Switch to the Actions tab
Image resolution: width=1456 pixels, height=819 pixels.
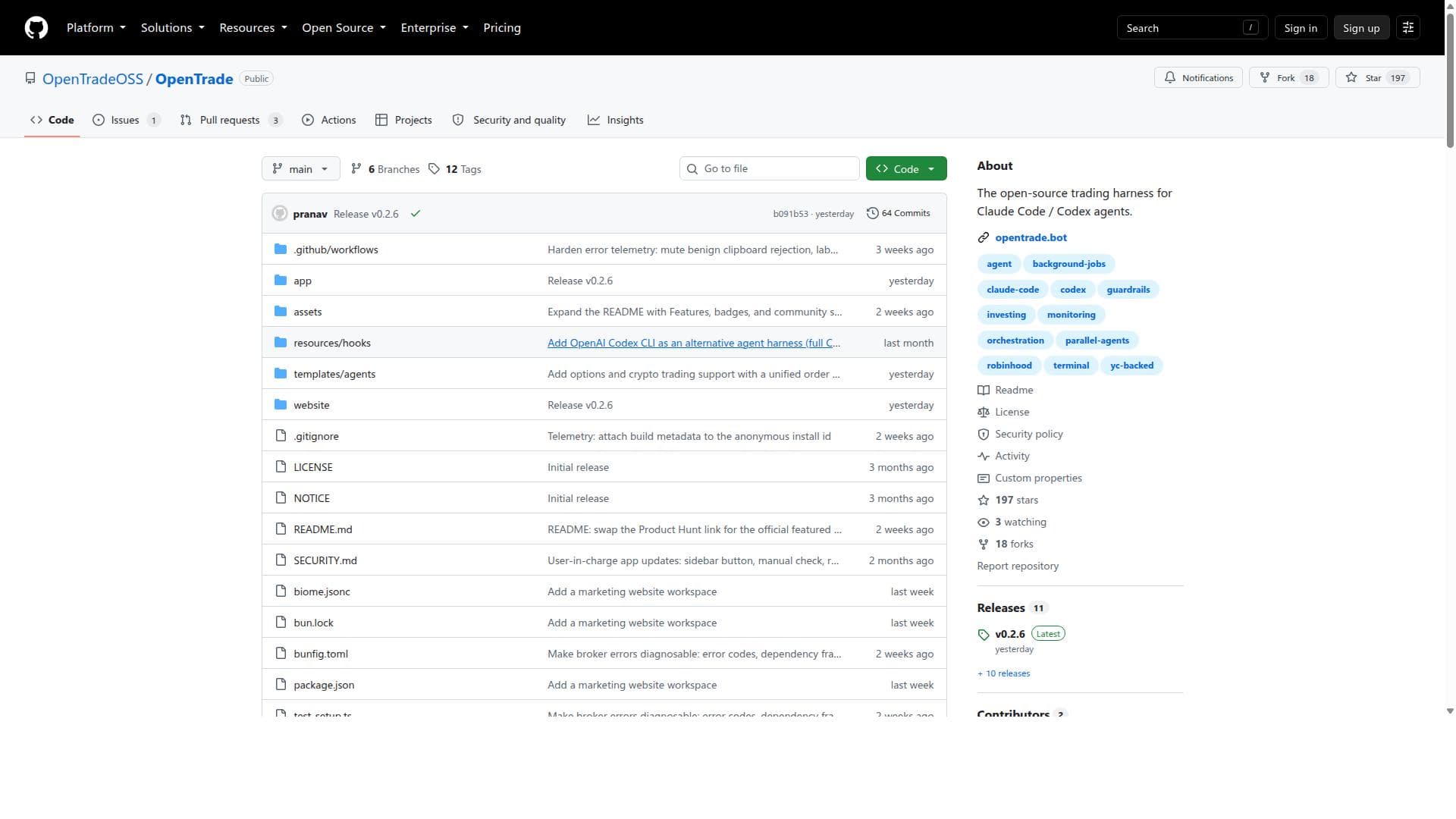(x=328, y=121)
